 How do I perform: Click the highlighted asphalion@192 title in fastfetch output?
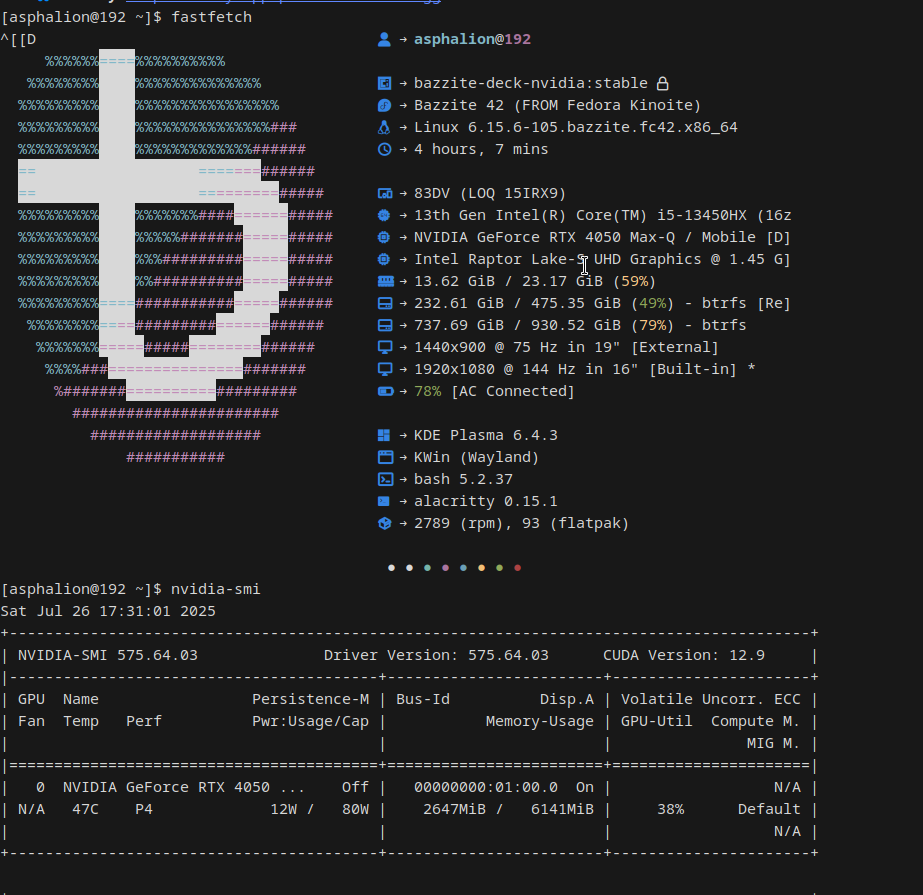coord(472,39)
